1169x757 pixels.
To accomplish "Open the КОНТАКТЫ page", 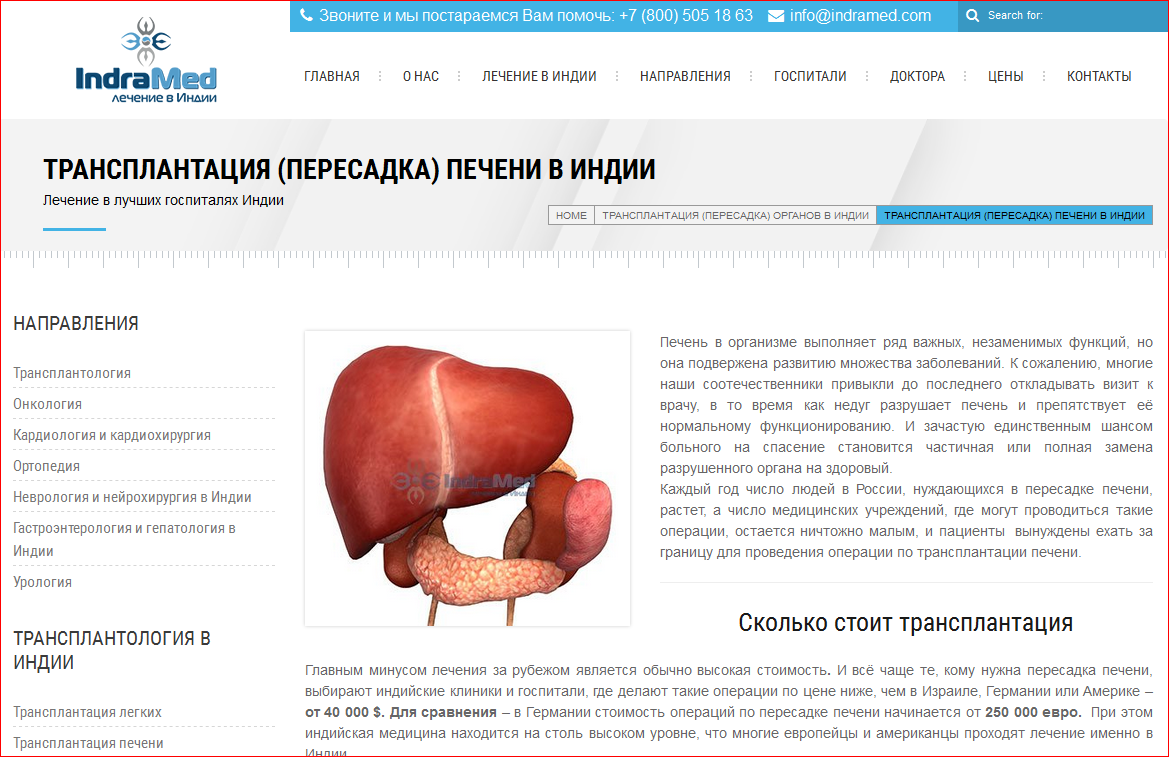I will (1099, 76).
